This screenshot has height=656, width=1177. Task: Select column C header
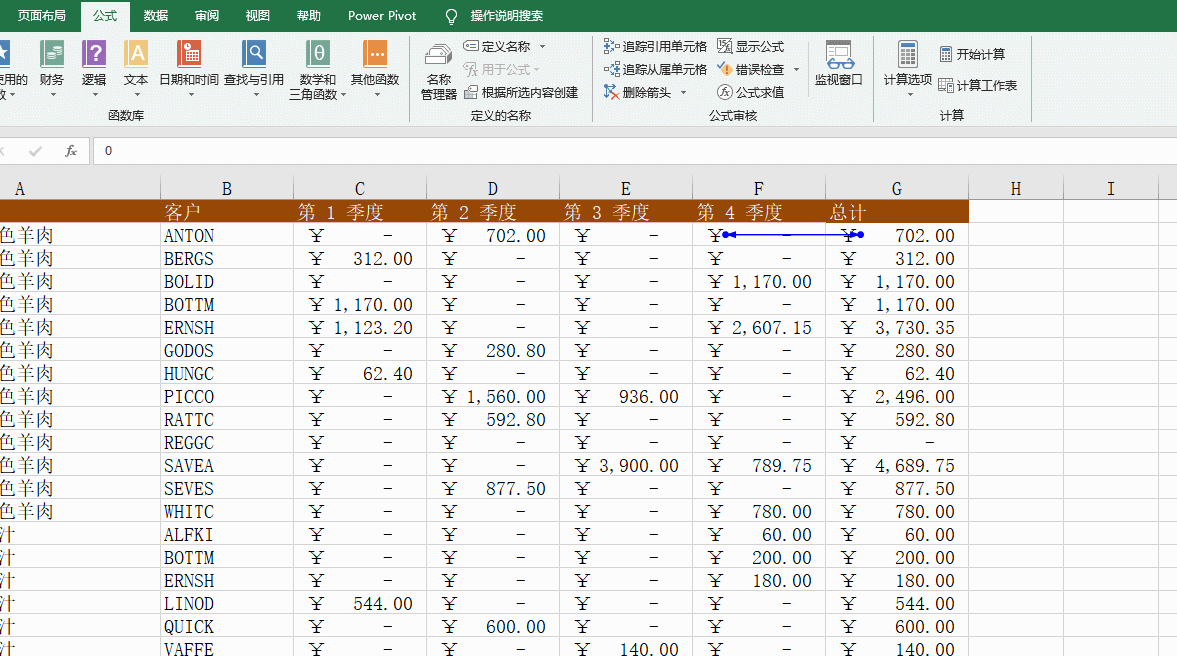pyautogui.click(x=360, y=188)
